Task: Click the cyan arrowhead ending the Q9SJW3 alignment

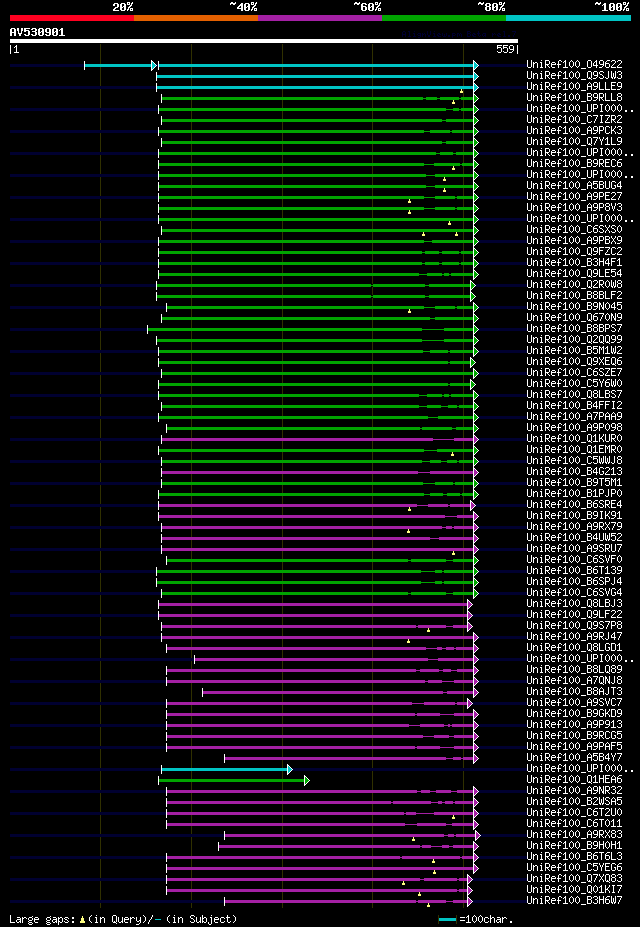Action: point(476,76)
